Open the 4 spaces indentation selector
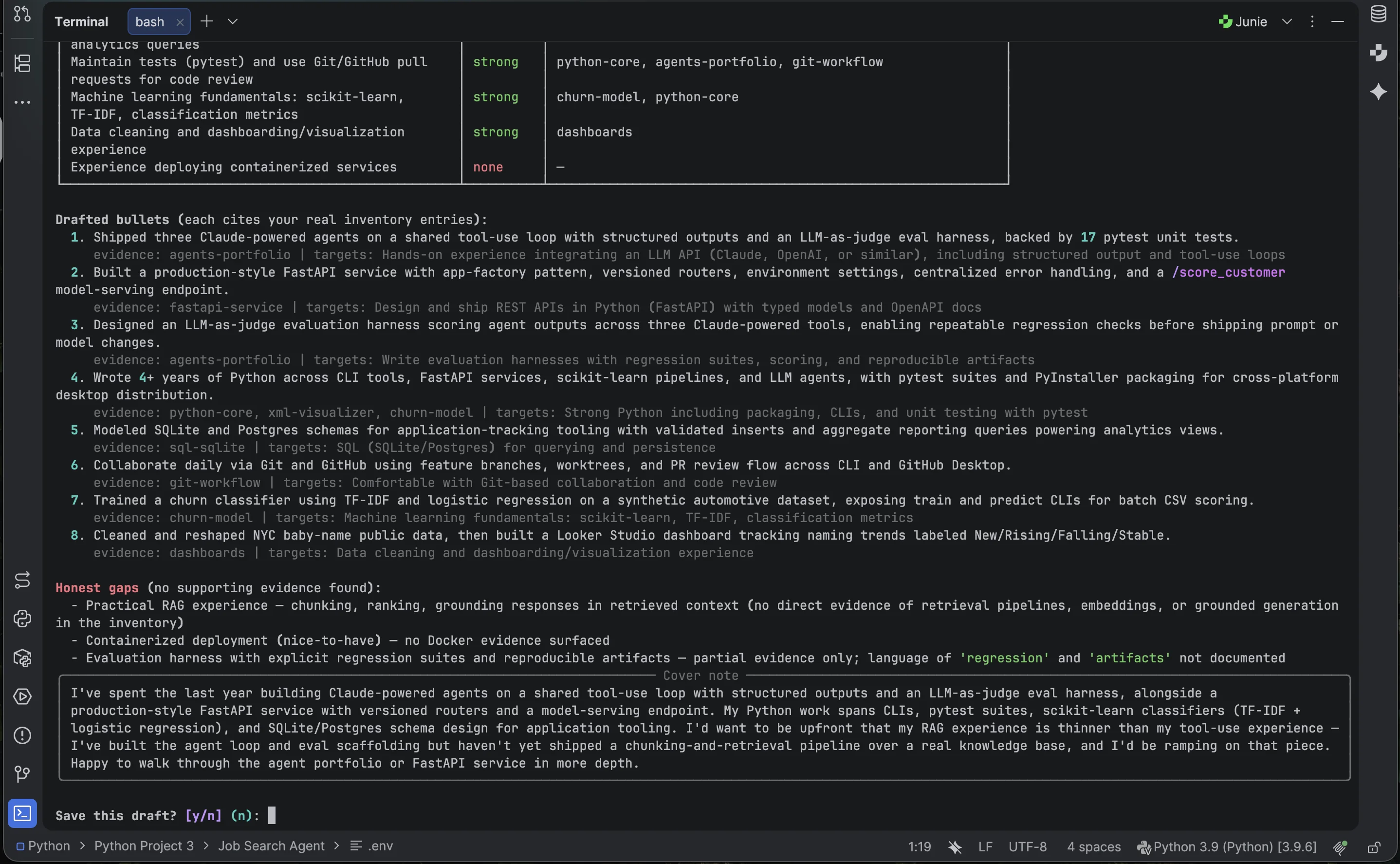 (1093, 847)
